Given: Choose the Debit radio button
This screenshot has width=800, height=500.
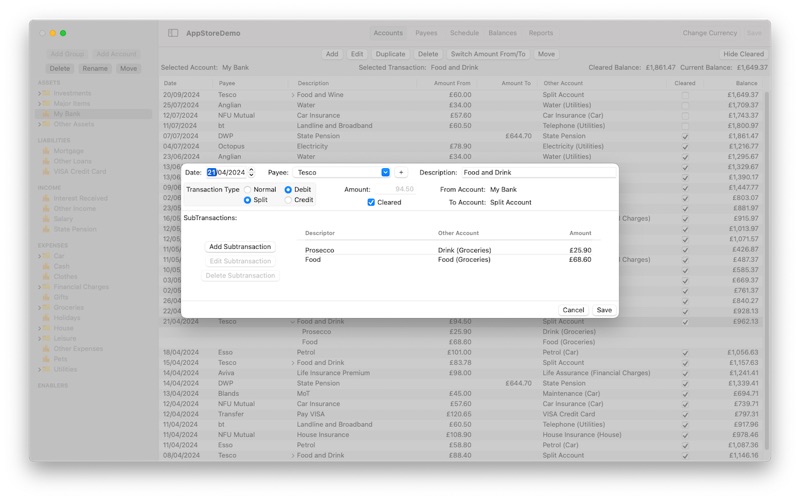Looking at the screenshot, I should [288, 190].
